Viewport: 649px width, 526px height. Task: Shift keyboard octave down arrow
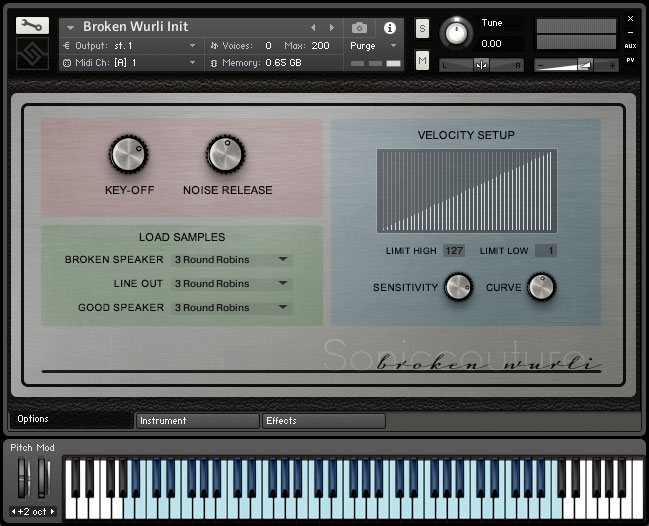[x=13, y=512]
